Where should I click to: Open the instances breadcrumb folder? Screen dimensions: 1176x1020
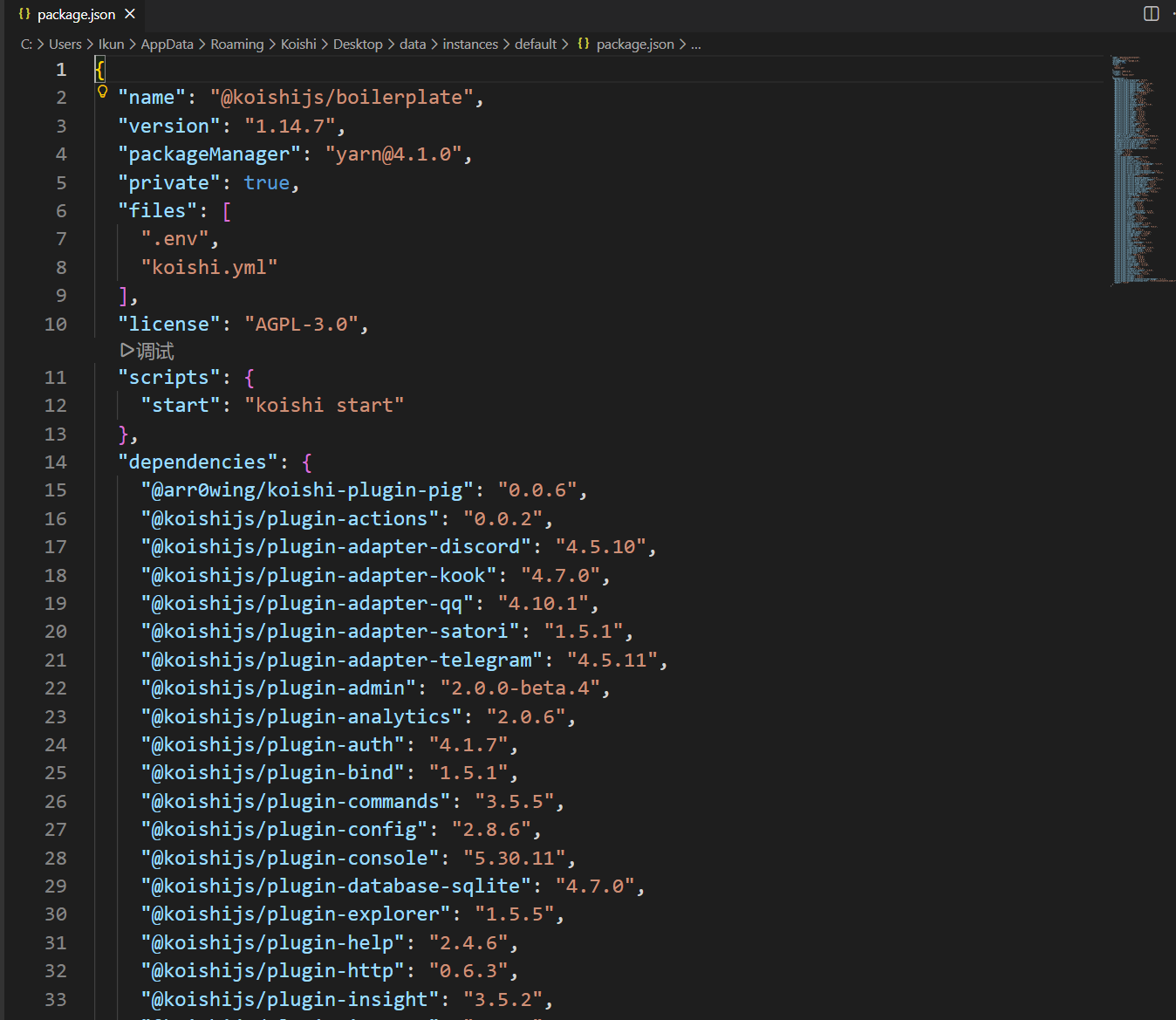tap(470, 44)
